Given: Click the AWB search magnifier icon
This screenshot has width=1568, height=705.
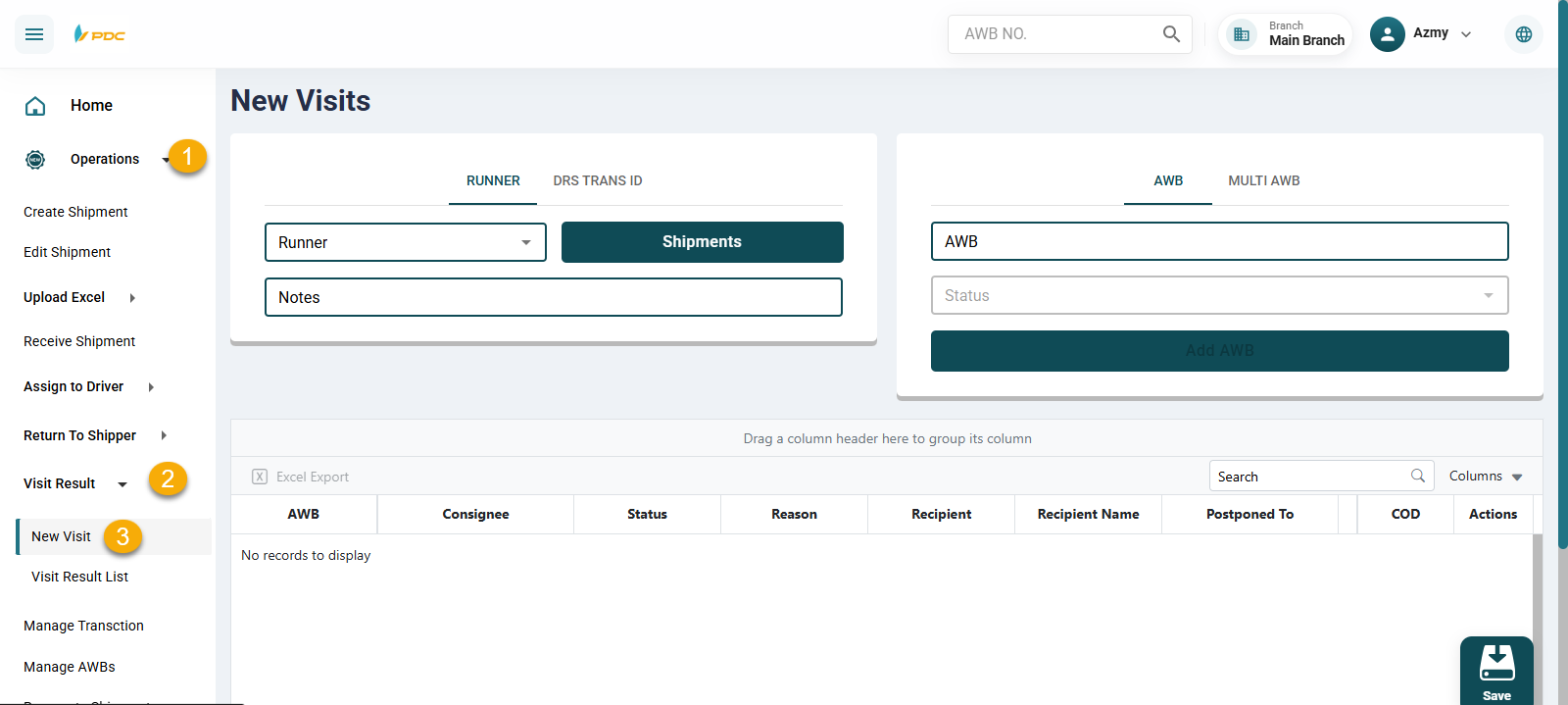Looking at the screenshot, I should (1171, 34).
